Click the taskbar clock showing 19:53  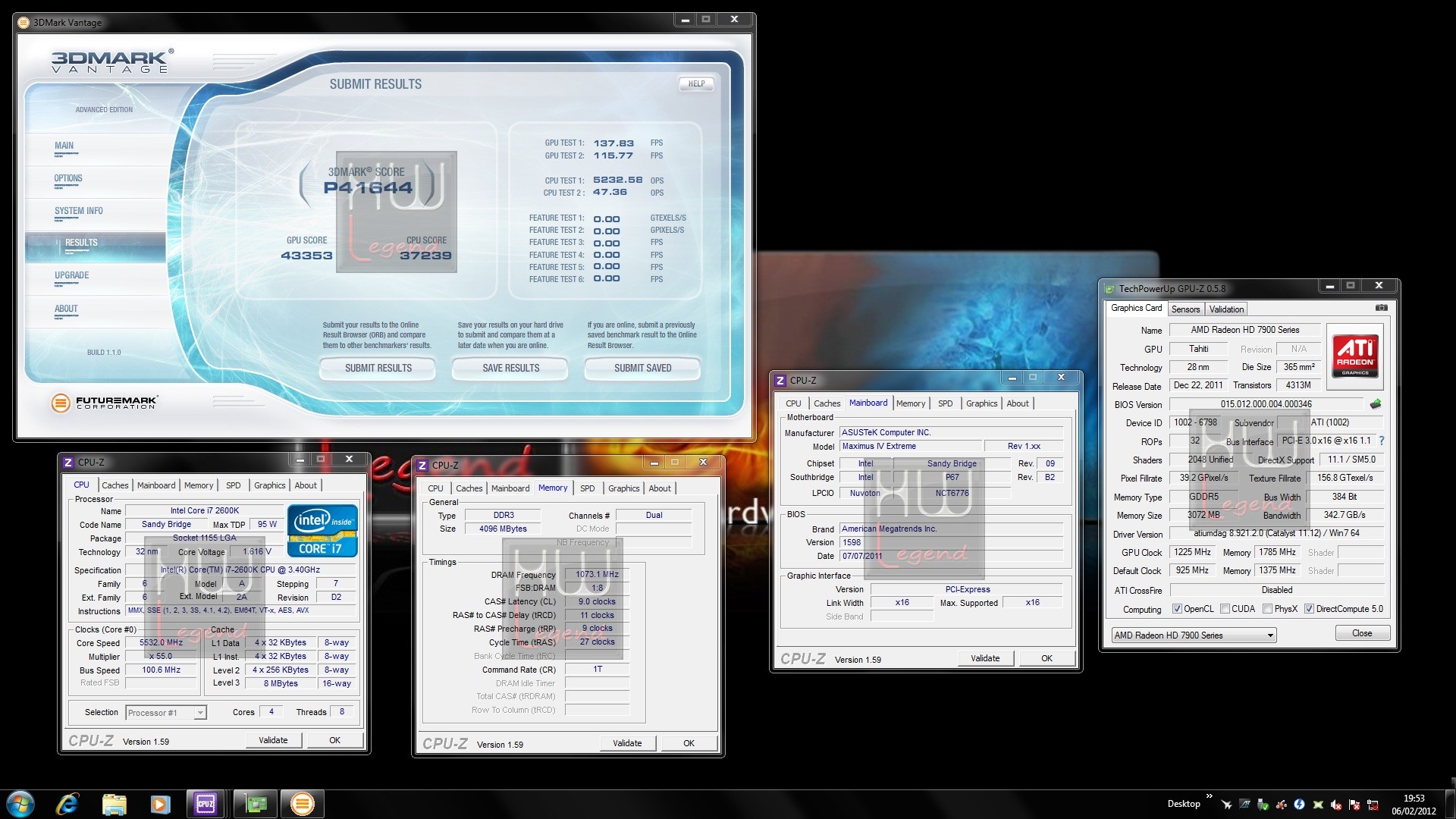[x=1414, y=804]
